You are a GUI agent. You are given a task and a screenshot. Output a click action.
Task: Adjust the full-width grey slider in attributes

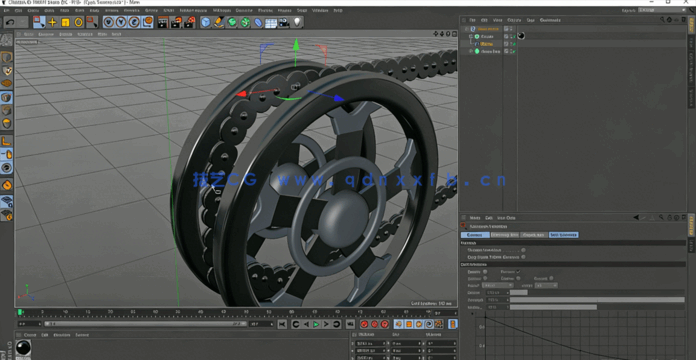pyautogui.click(x=597, y=300)
